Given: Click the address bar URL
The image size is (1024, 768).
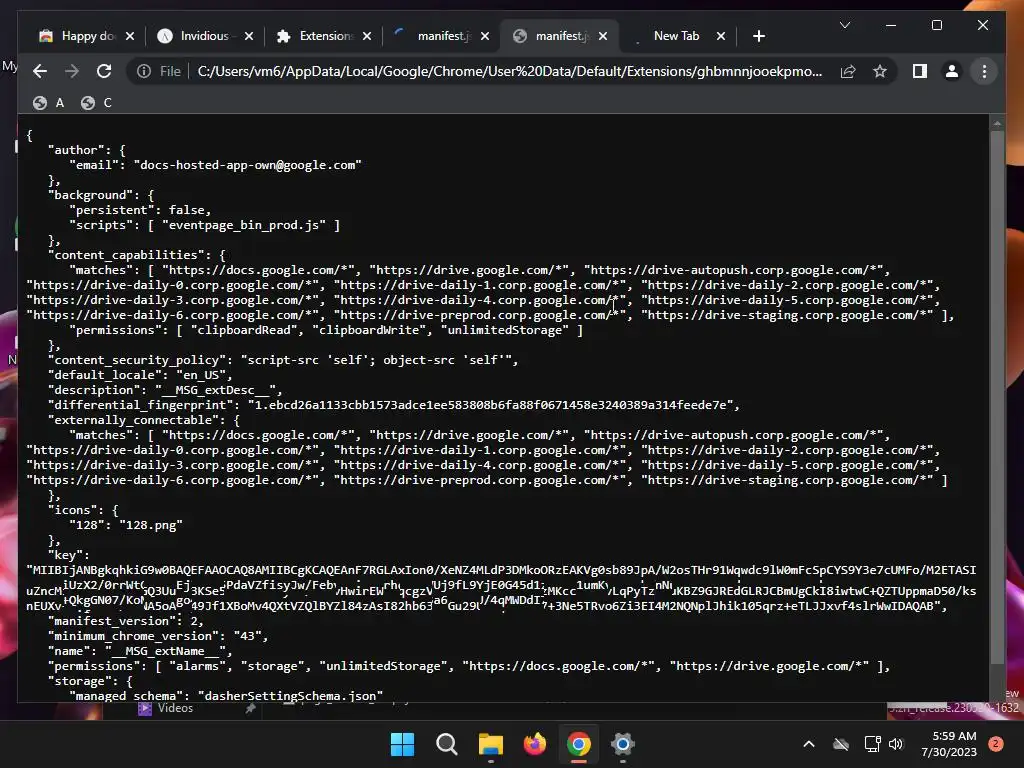Looking at the screenshot, I should coord(509,71).
